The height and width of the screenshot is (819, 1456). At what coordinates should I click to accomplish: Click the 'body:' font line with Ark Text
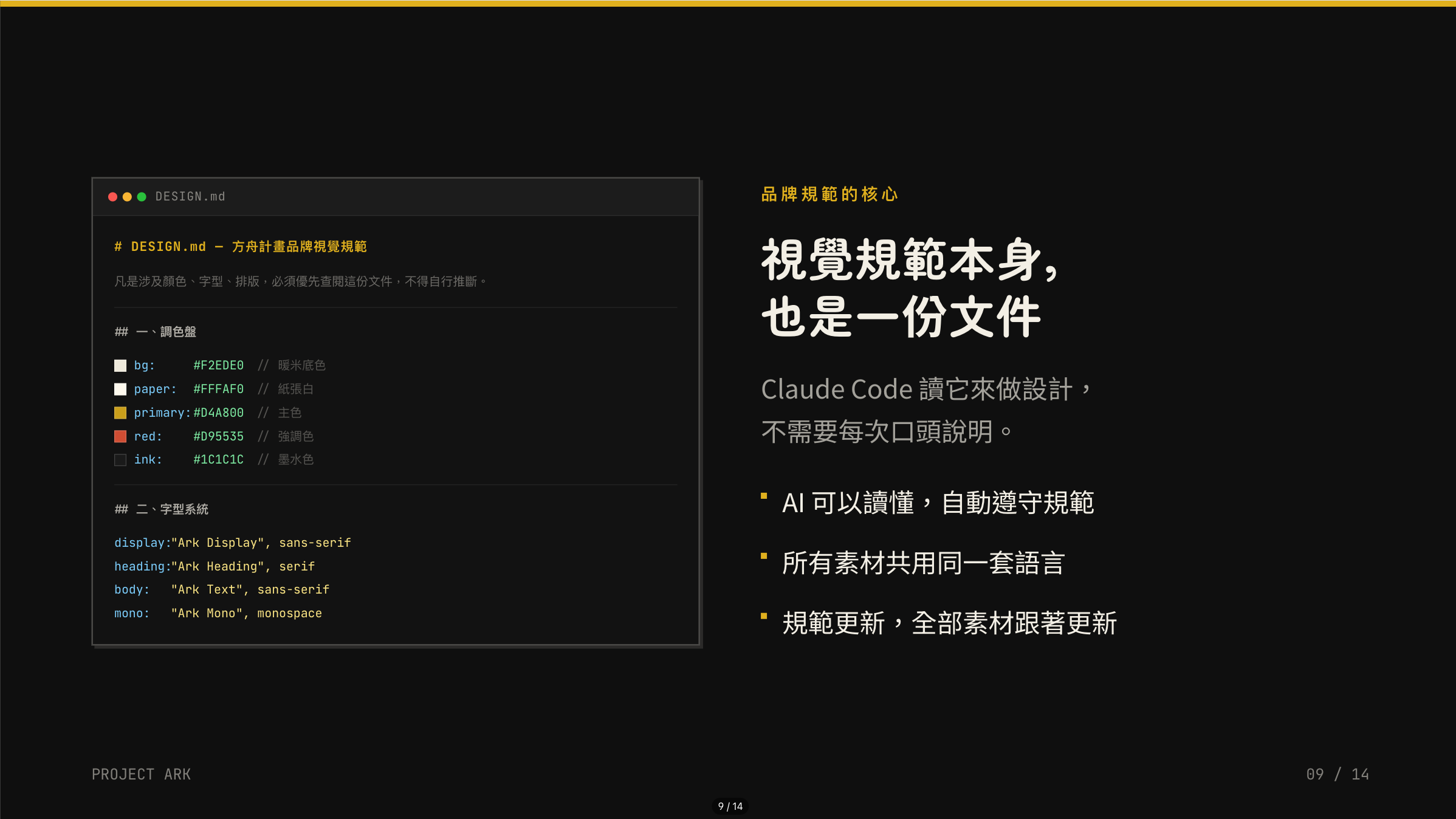click(x=222, y=589)
